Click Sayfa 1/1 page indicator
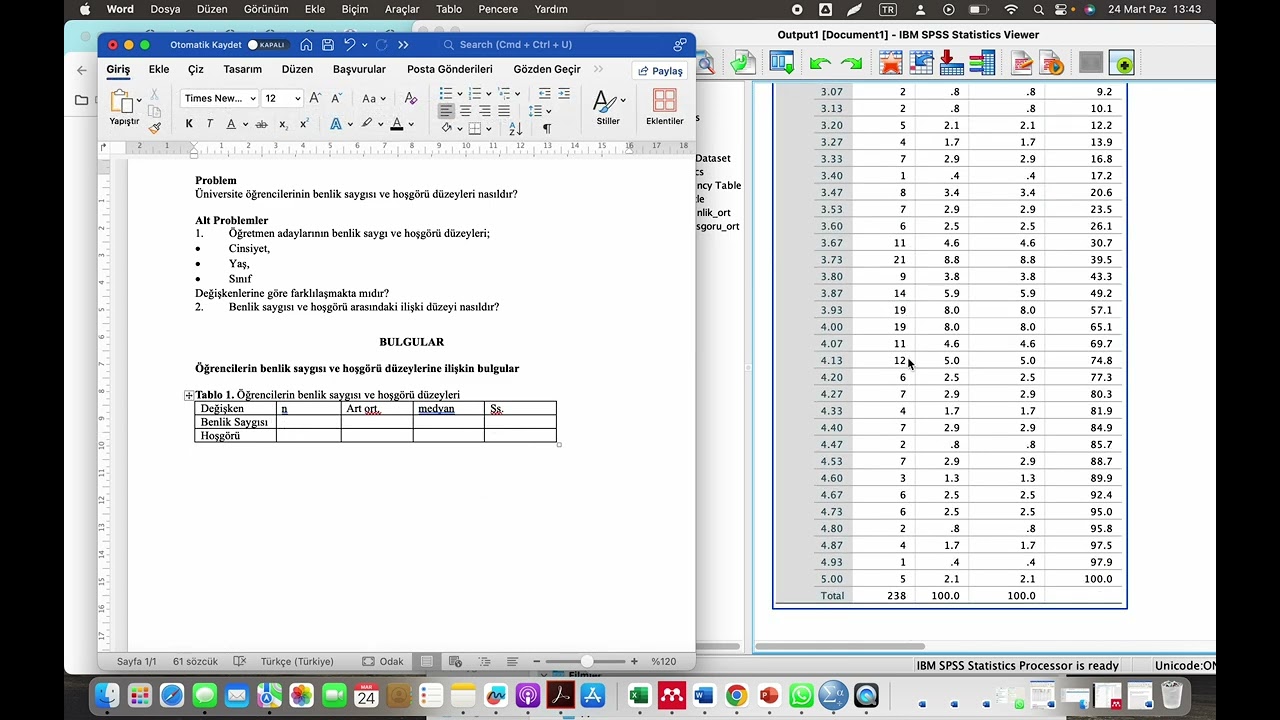This screenshot has height=720, width=1280. click(x=137, y=661)
